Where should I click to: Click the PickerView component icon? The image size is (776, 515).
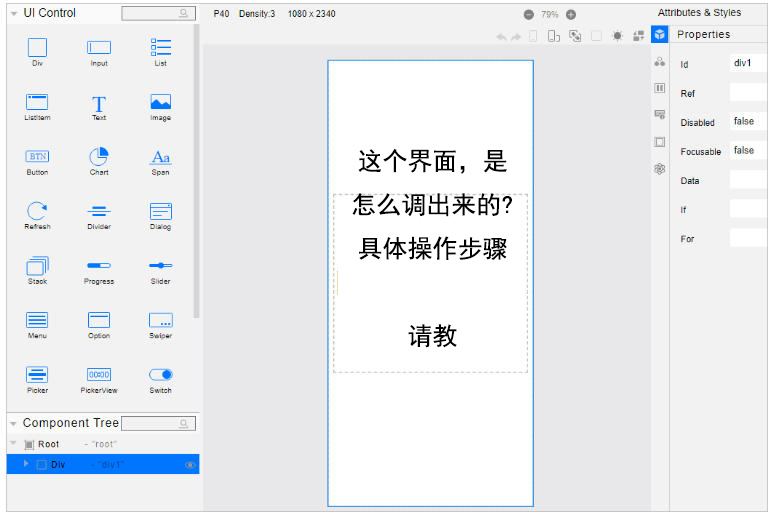tap(99, 375)
